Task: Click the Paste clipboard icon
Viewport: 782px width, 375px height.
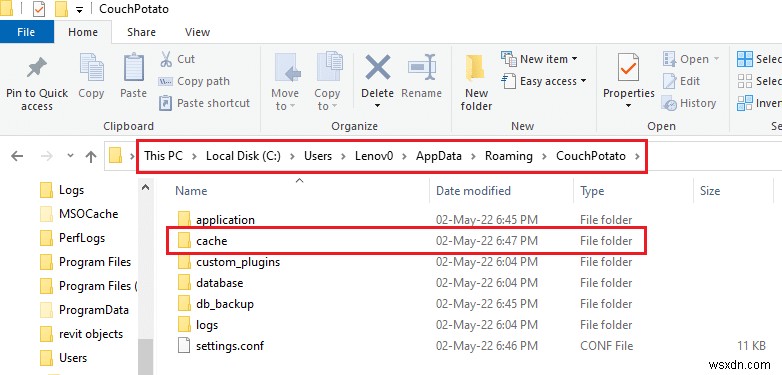Action: [134, 68]
